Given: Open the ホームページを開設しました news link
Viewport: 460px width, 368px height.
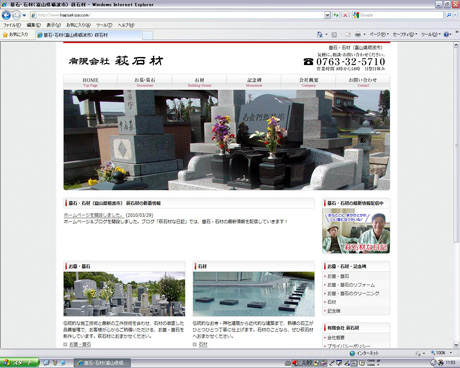Looking at the screenshot, I should [94, 215].
